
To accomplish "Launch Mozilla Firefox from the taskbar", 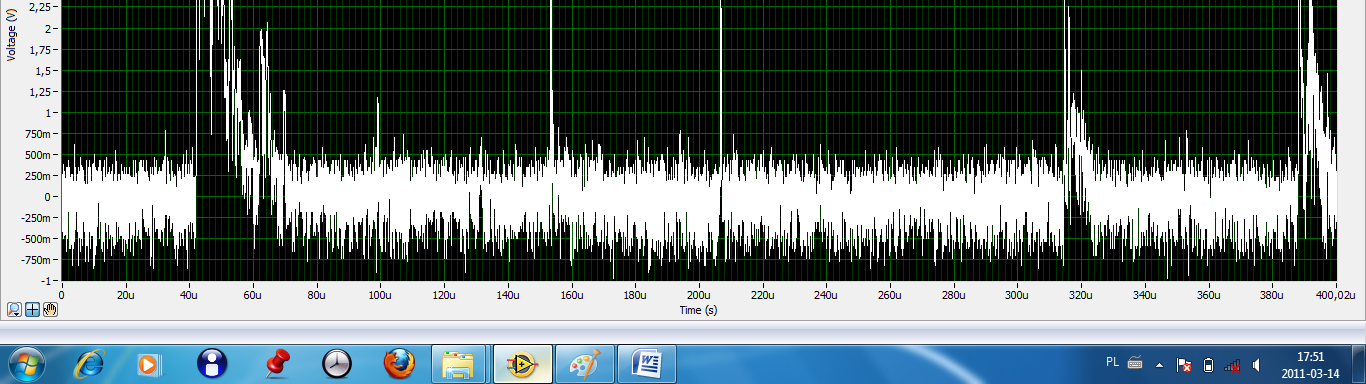I will (x=399, y=364).
